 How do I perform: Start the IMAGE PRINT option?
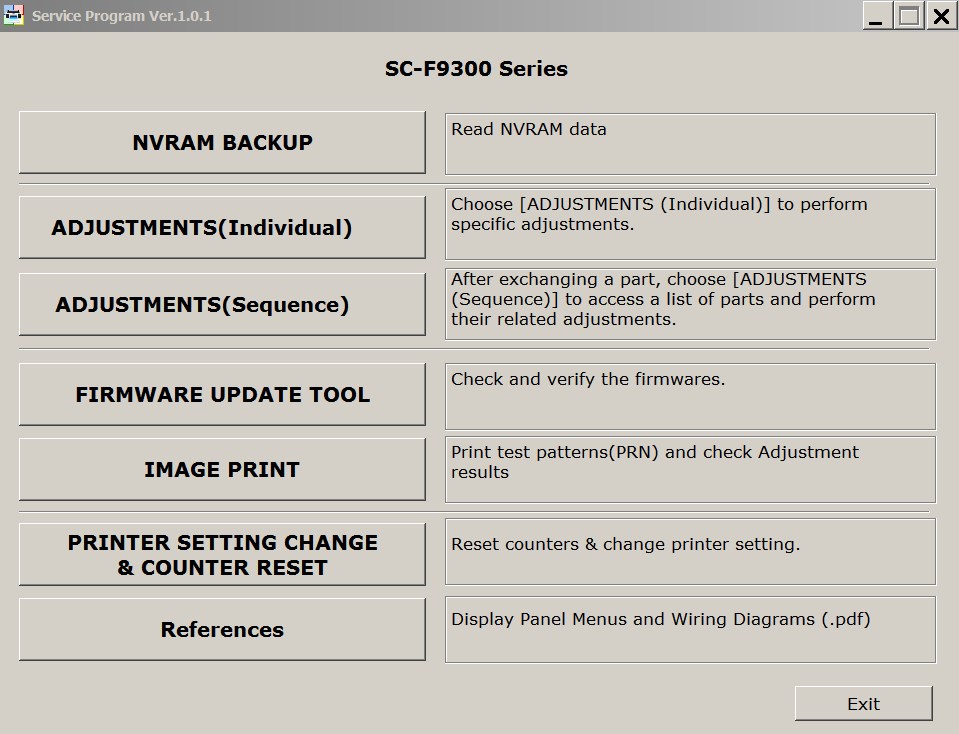pyautogui.click(x=222, y=470)
